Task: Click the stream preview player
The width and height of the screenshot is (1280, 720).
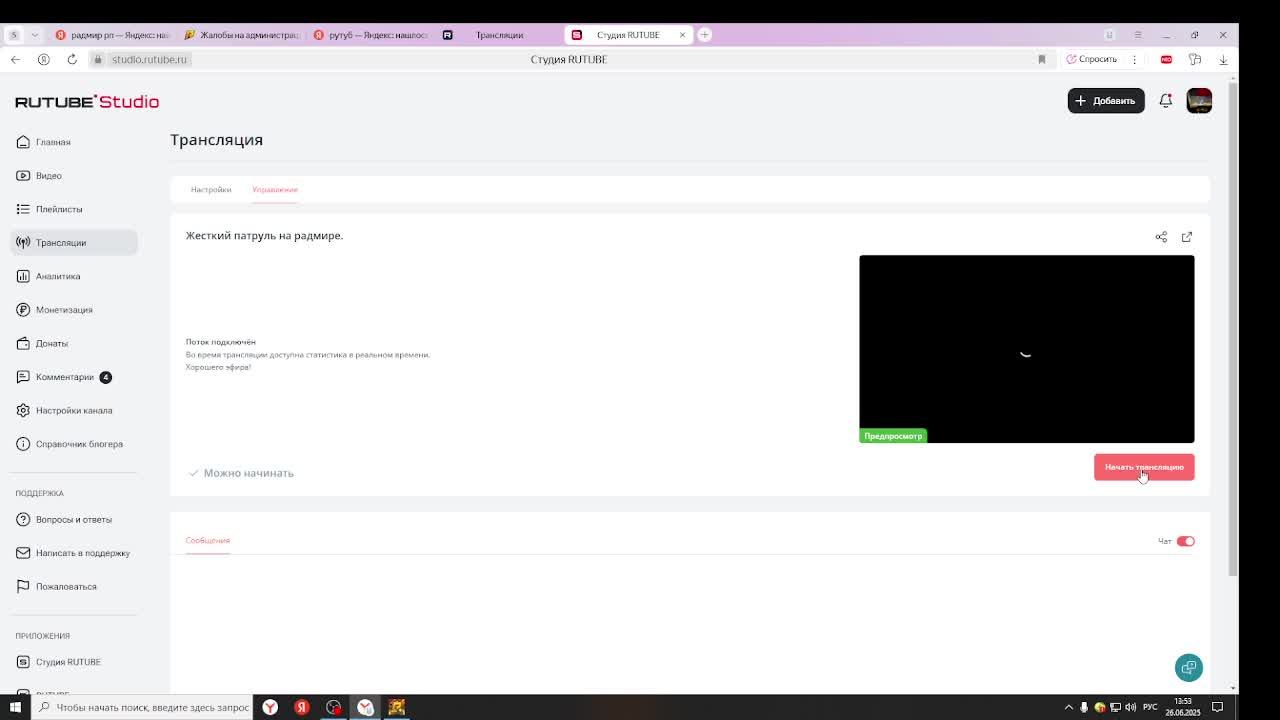Action: point(1026,349)
